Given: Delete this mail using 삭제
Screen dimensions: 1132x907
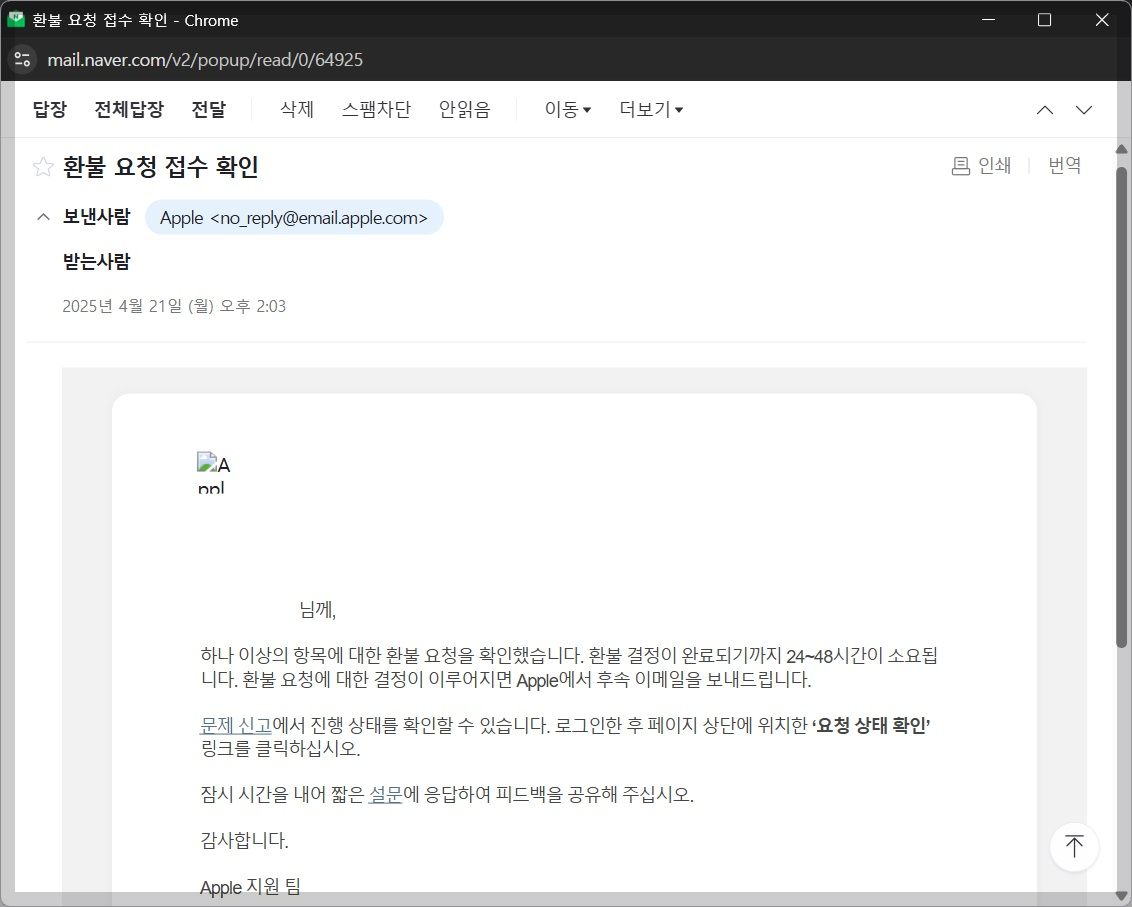Looking at the screenshot, I should [x=297, y=109].
